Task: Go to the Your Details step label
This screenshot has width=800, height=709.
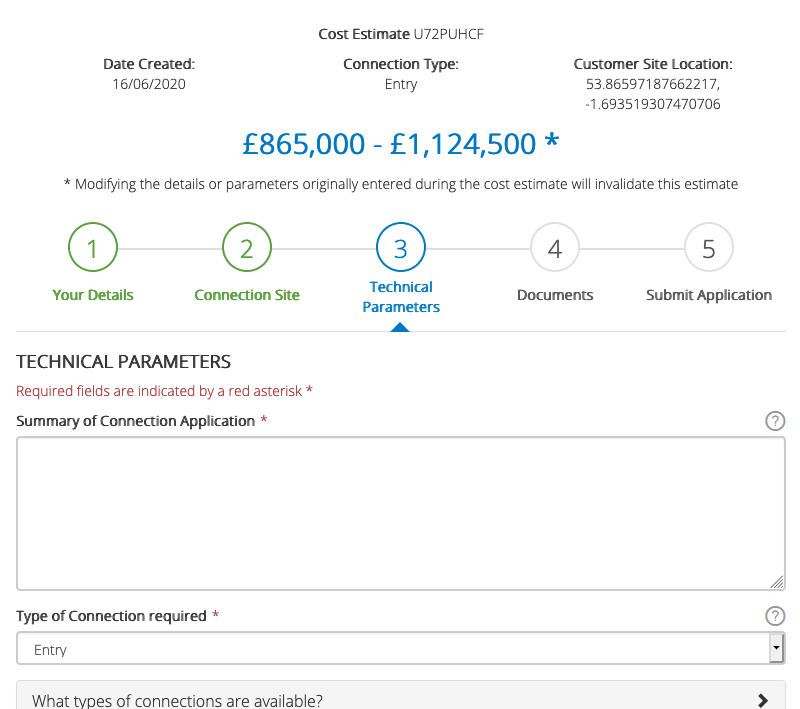Action: [93, 295]
